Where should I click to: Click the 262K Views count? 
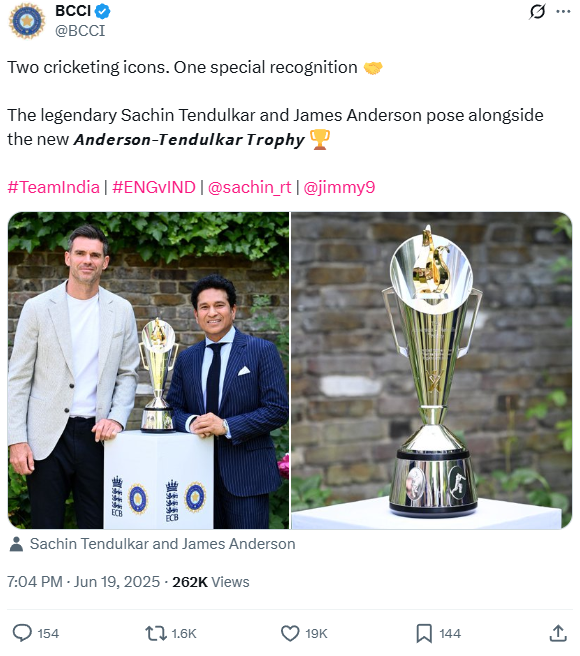point(210,582)
